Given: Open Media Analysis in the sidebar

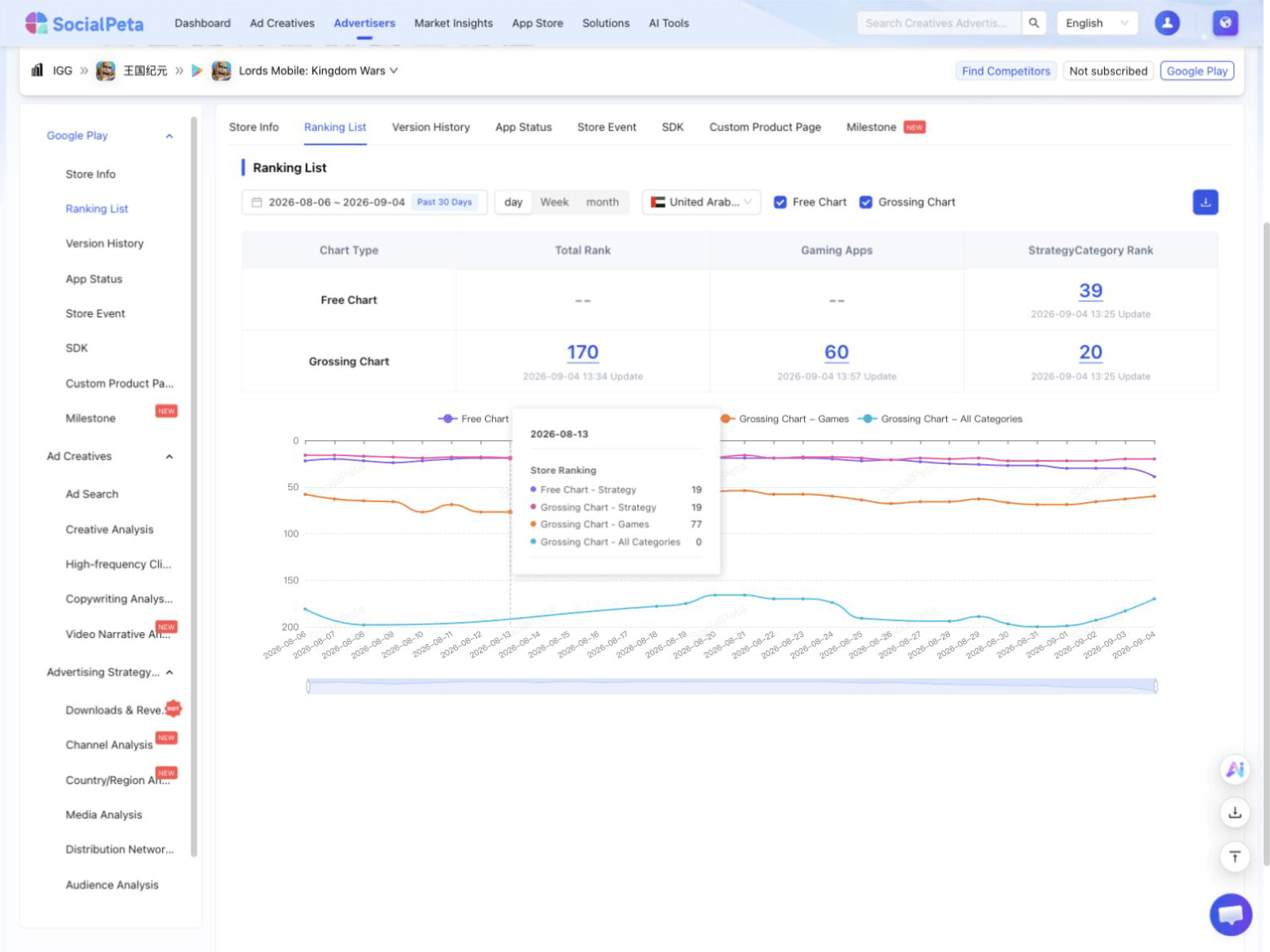Looking at the screenshot, I should [104, 815].
